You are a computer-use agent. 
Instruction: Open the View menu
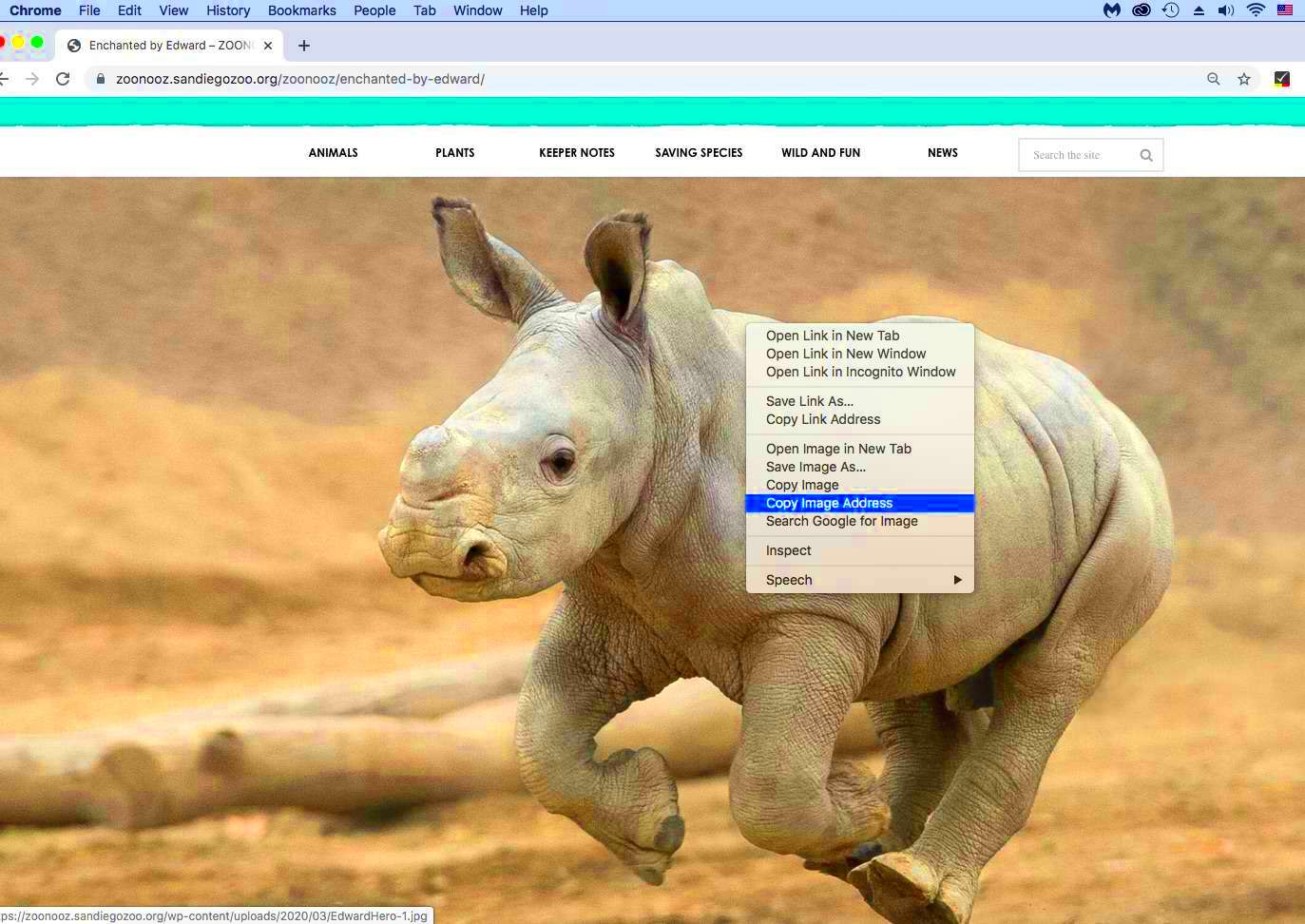[x=173, y=10]
